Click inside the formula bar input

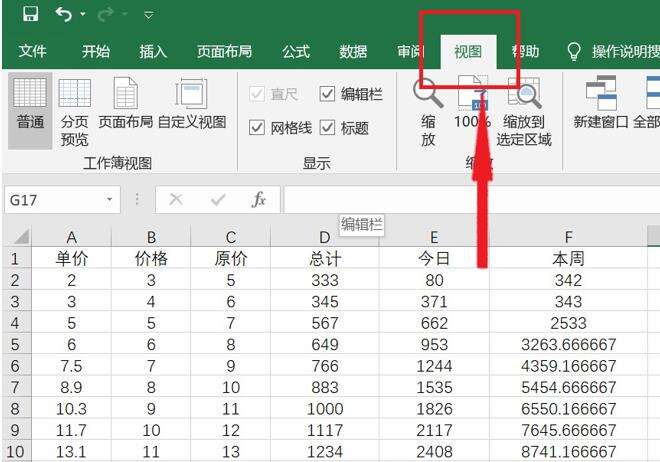click(x=471, y=200)
